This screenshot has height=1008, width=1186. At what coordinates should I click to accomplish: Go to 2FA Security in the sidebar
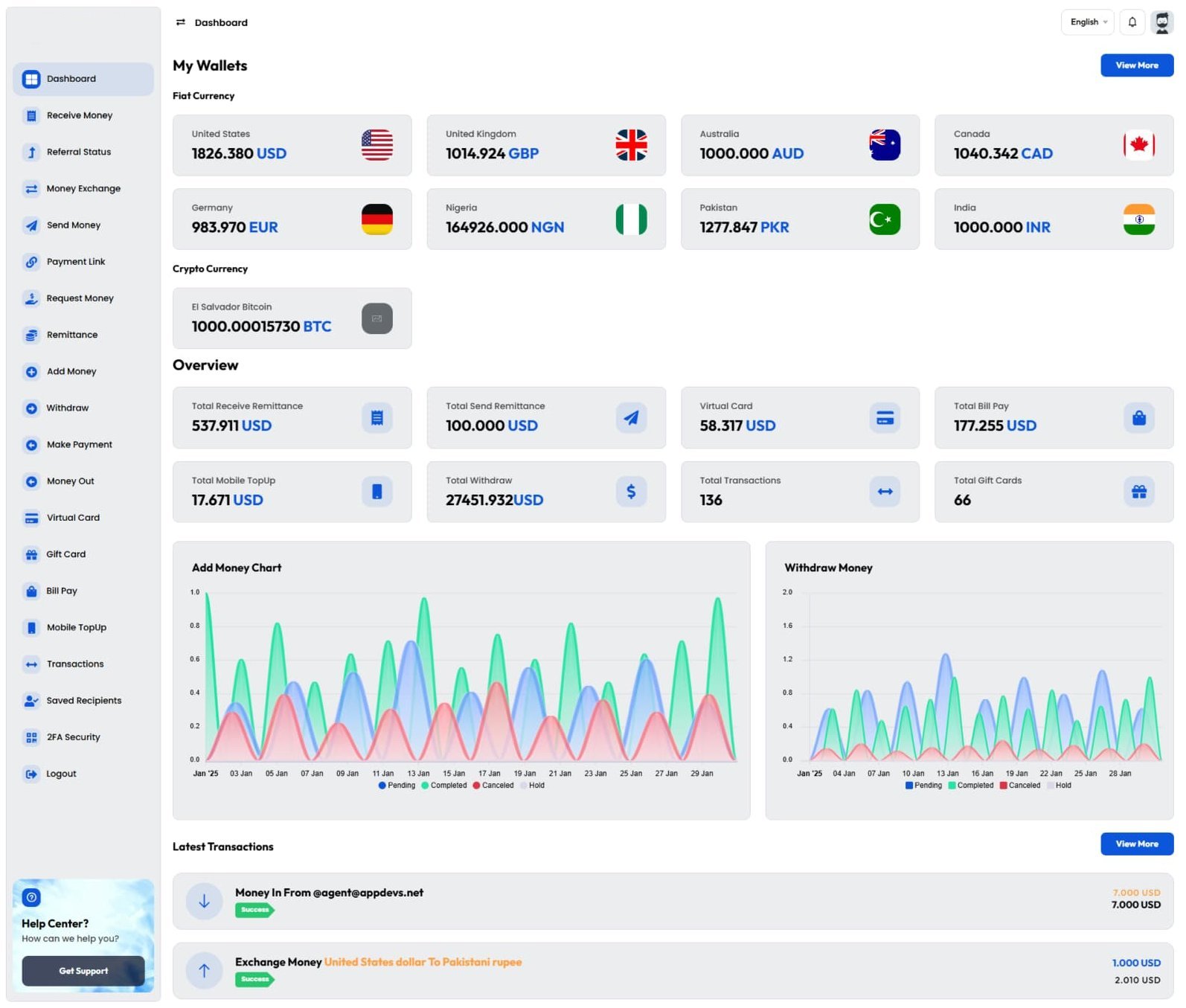click(73, 737)
